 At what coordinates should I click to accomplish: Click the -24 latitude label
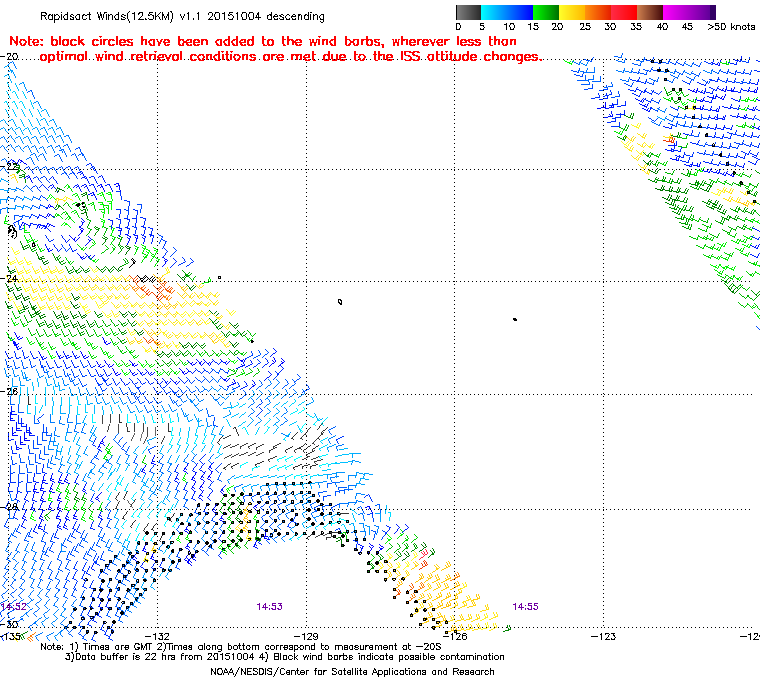10,278
